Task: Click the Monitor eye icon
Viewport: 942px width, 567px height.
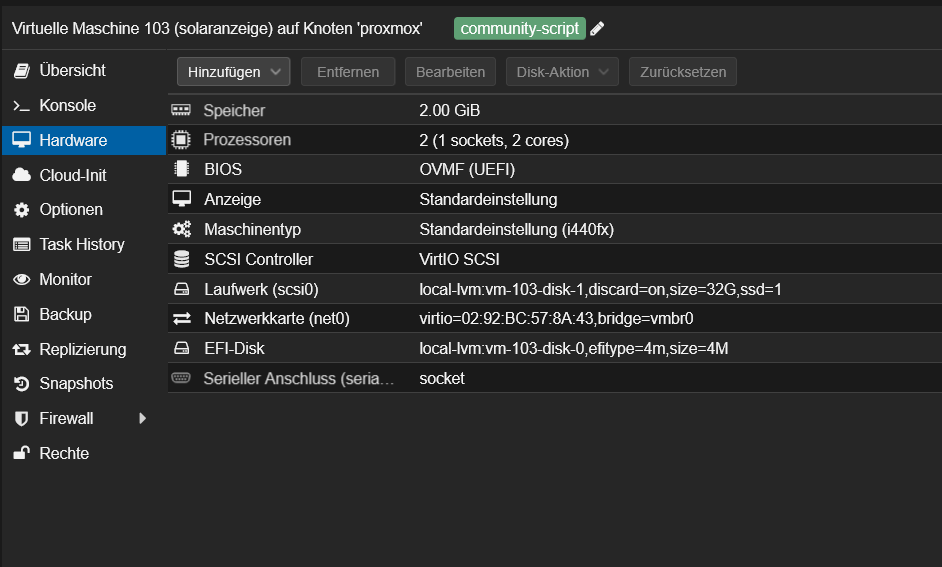Action: pyautogui.click(x=21, y=280)
